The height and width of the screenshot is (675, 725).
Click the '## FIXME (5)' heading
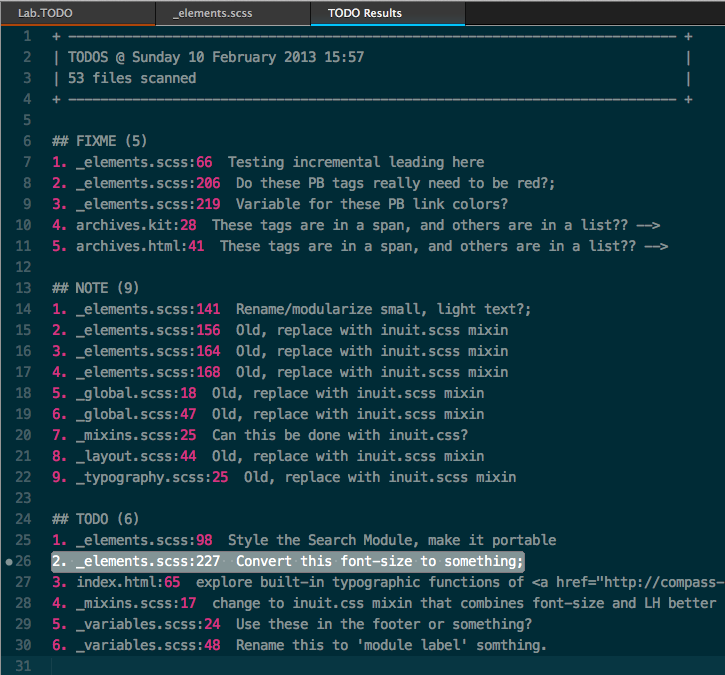click(99, 141)
